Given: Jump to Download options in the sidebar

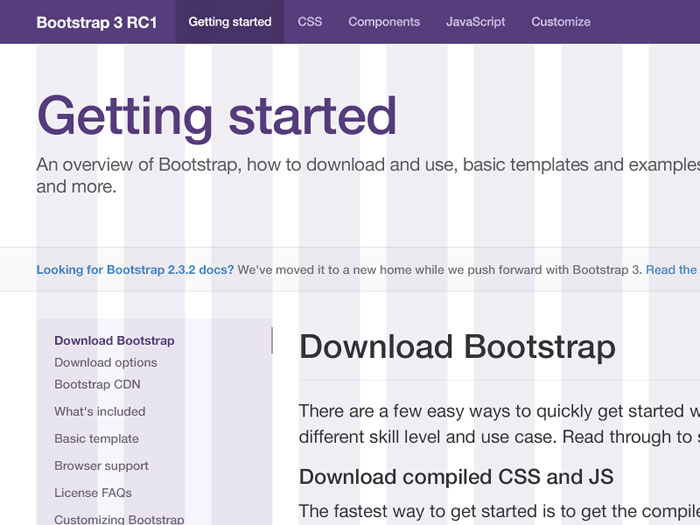Looking at the screenshot, I should (x=106, y=362).
